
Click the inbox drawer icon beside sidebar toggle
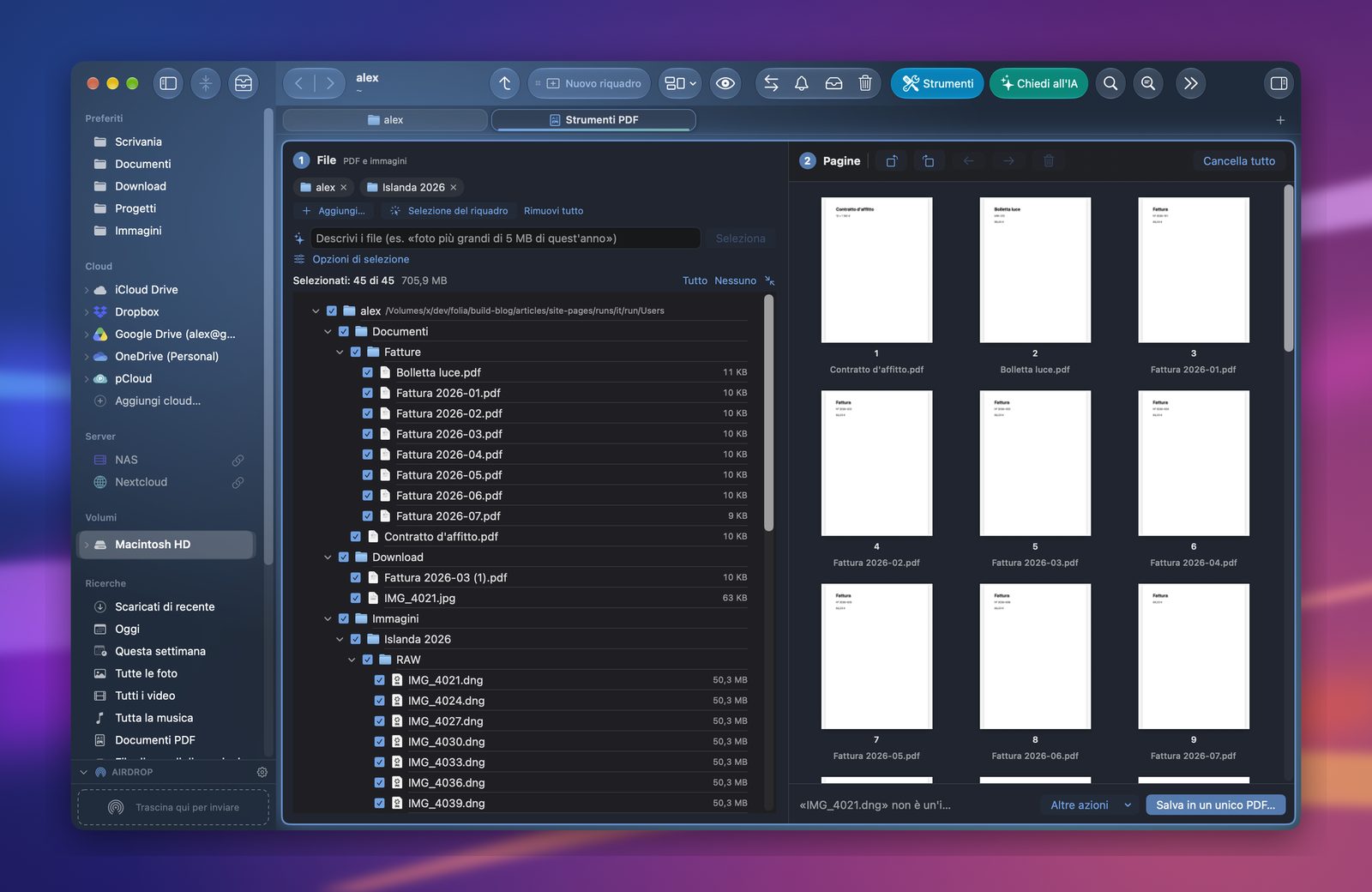point(244,83)
